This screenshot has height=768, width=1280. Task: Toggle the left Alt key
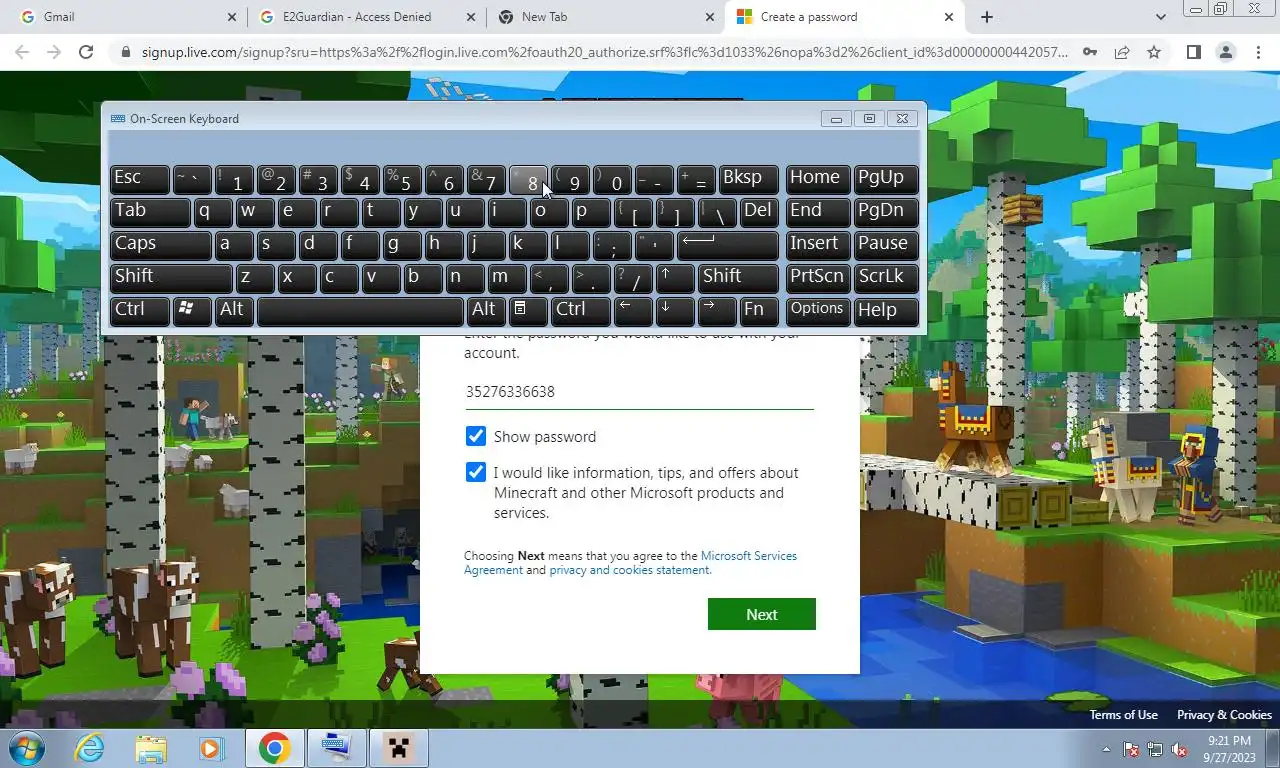pyautogui.click(x=234, y=311)
